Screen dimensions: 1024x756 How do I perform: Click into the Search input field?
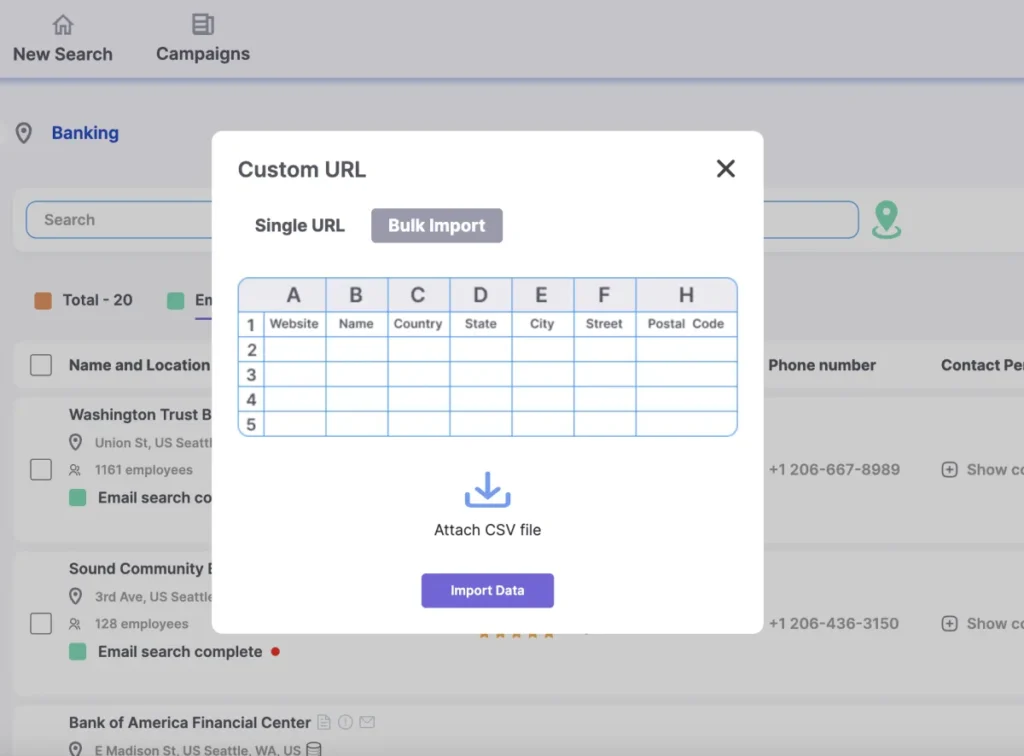click(x=120, y=220)
